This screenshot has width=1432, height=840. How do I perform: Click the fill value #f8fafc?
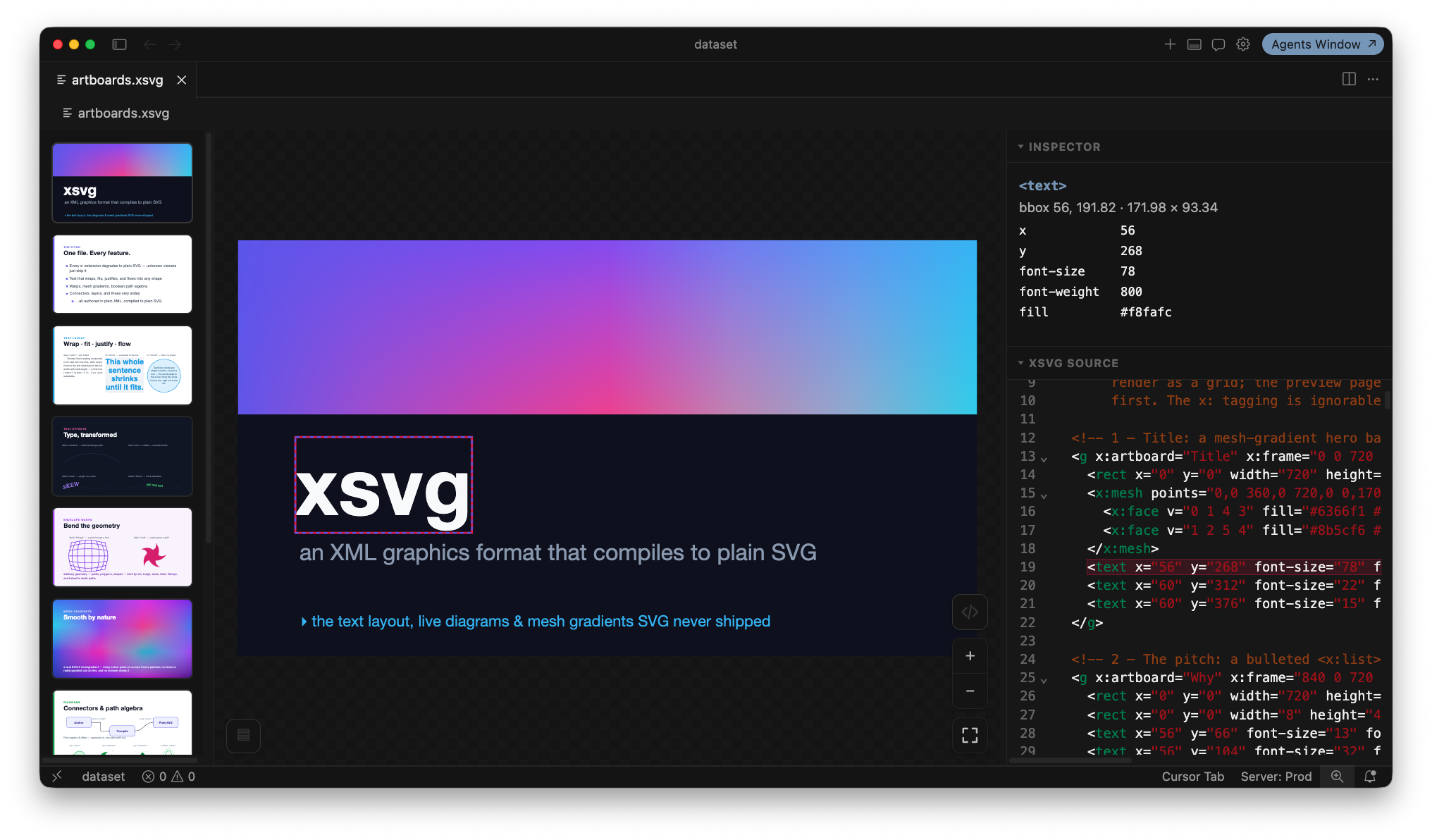[x=1146, y=312]
